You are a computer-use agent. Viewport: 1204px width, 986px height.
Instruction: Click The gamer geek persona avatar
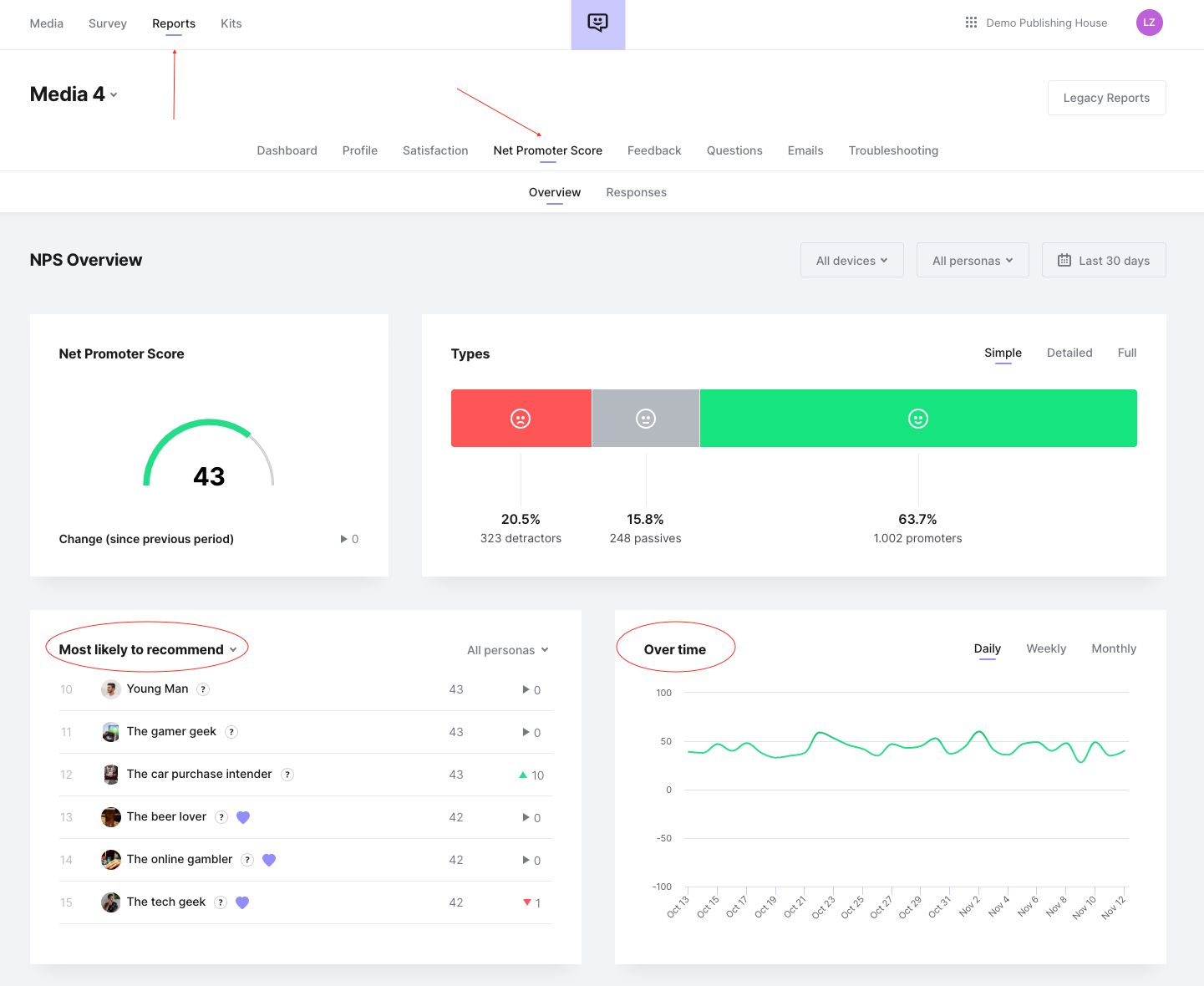(x=111, y=732)
